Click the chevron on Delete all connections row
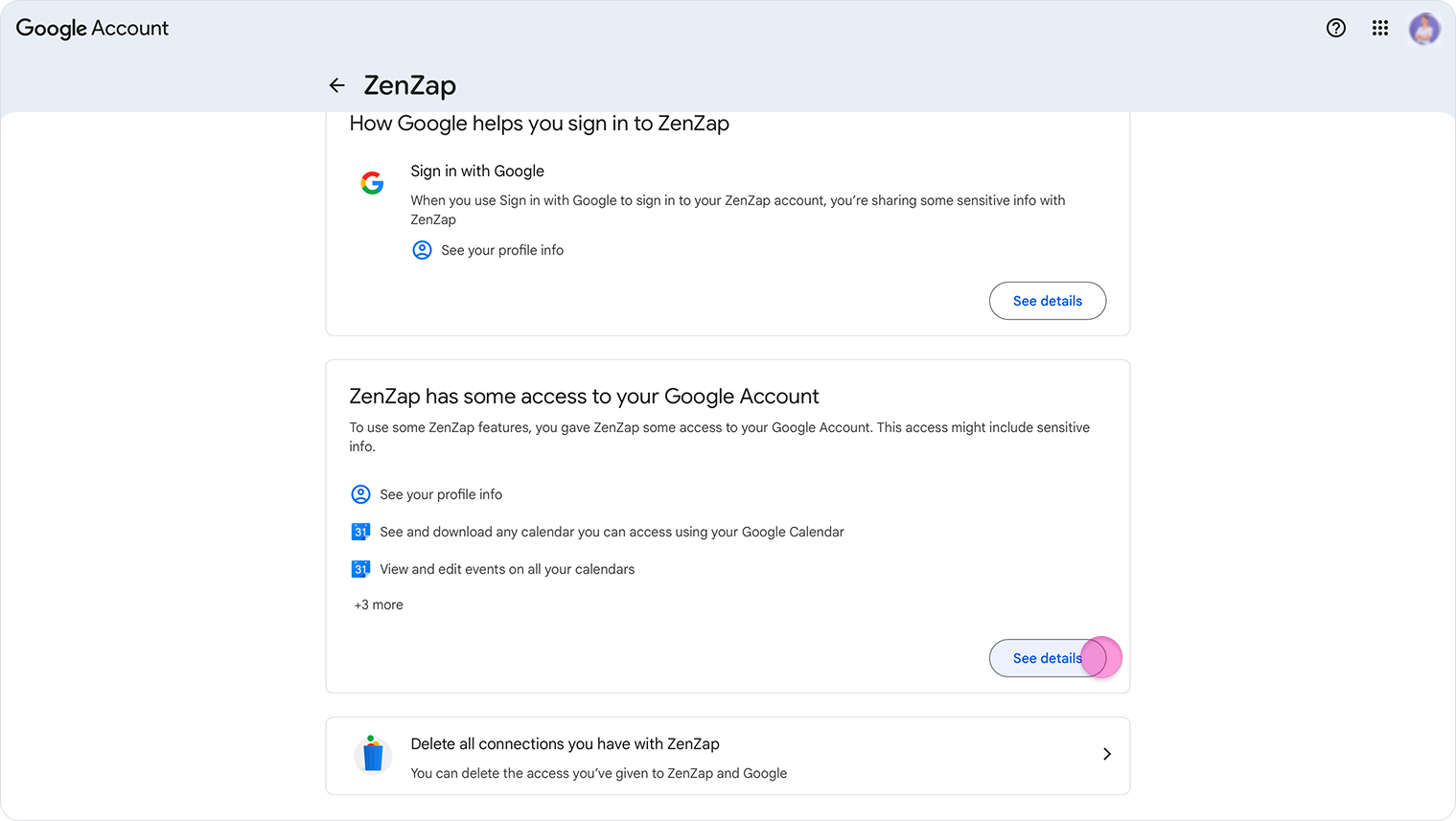This screenshot has height=821, width=1456. click(1106, 754)
